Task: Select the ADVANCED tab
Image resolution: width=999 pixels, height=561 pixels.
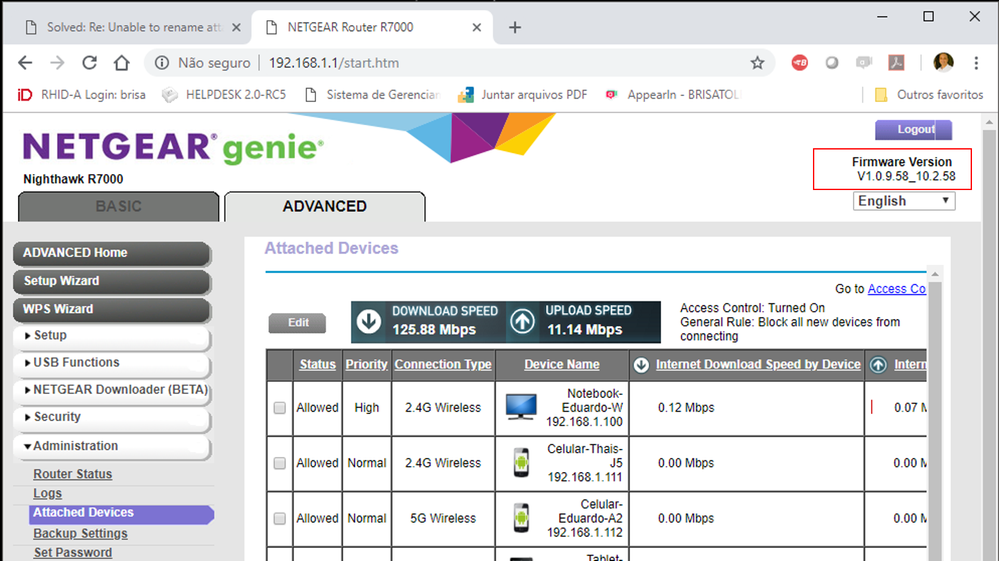Action: click(x=324, y=206)
